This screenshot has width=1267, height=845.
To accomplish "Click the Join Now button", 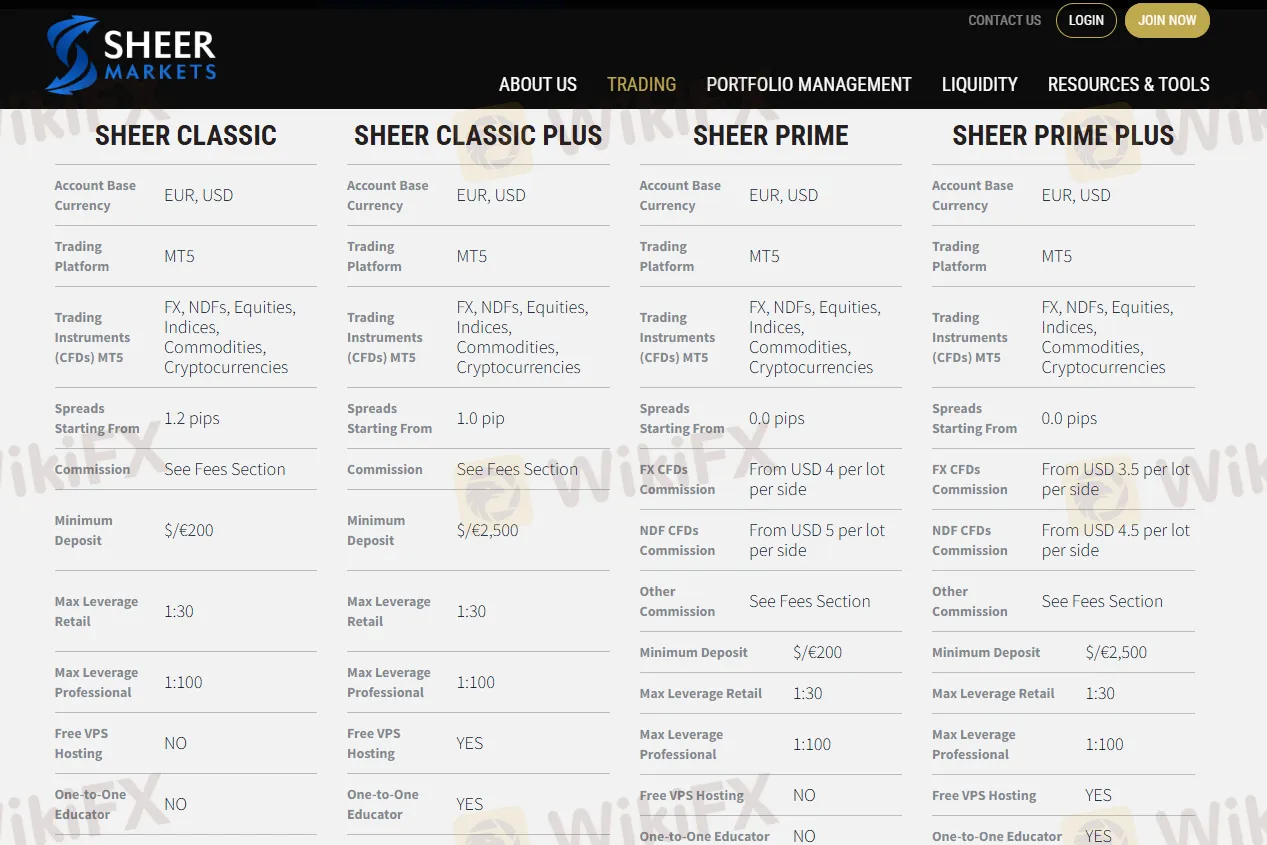I will (1167, 20).
